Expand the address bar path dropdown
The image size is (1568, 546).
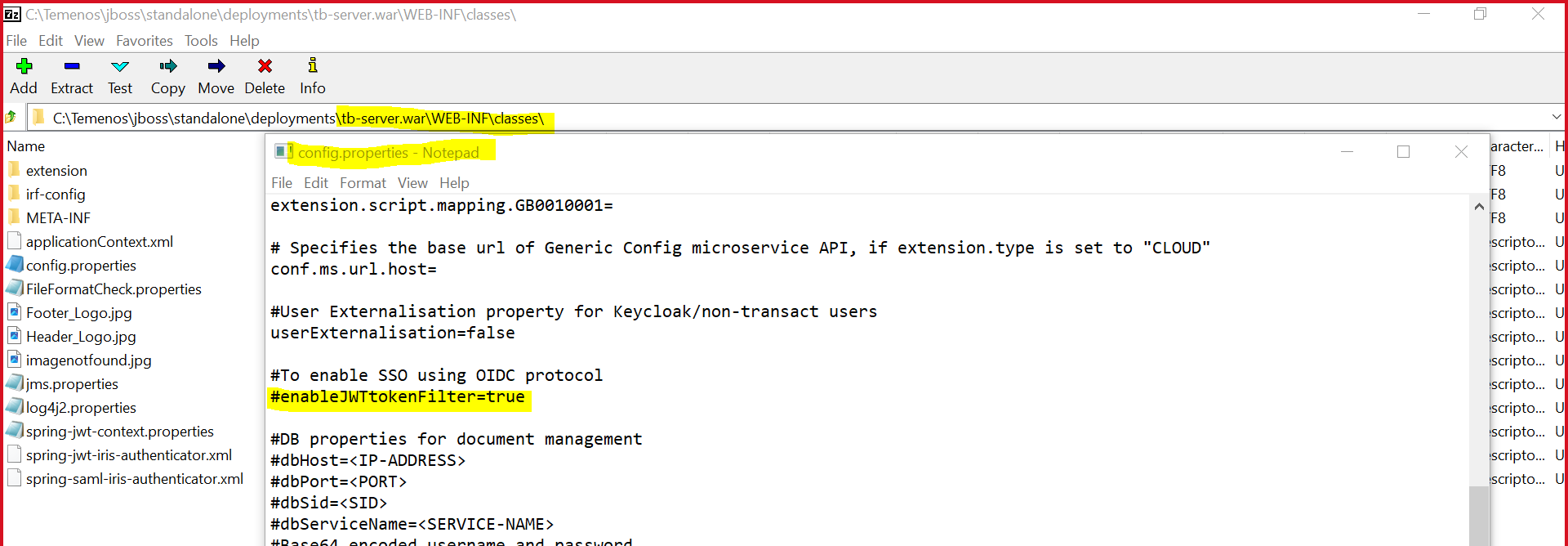1556,118
